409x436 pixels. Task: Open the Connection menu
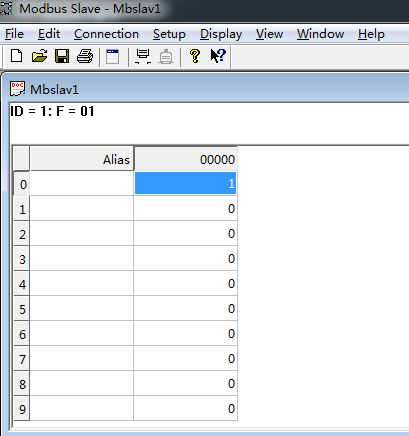(x=106, y=34)
